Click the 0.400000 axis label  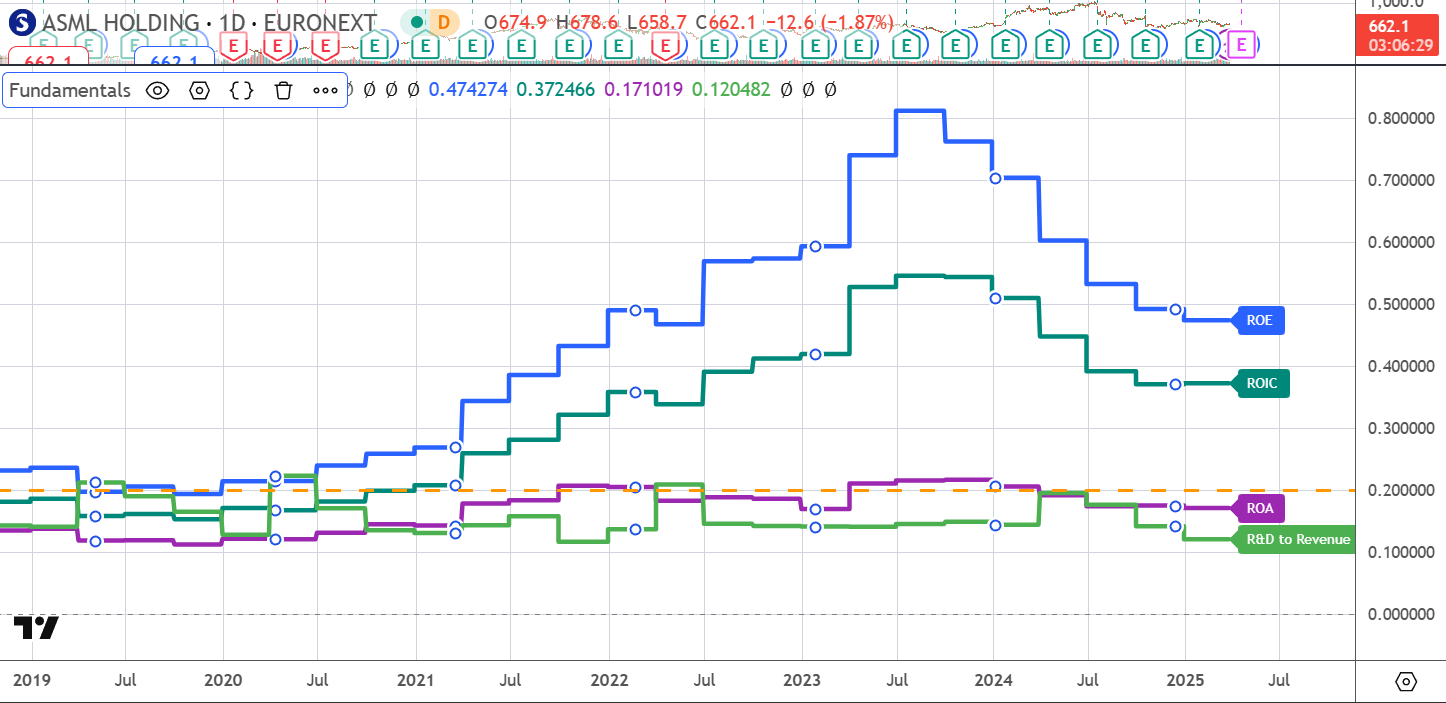1401,367
